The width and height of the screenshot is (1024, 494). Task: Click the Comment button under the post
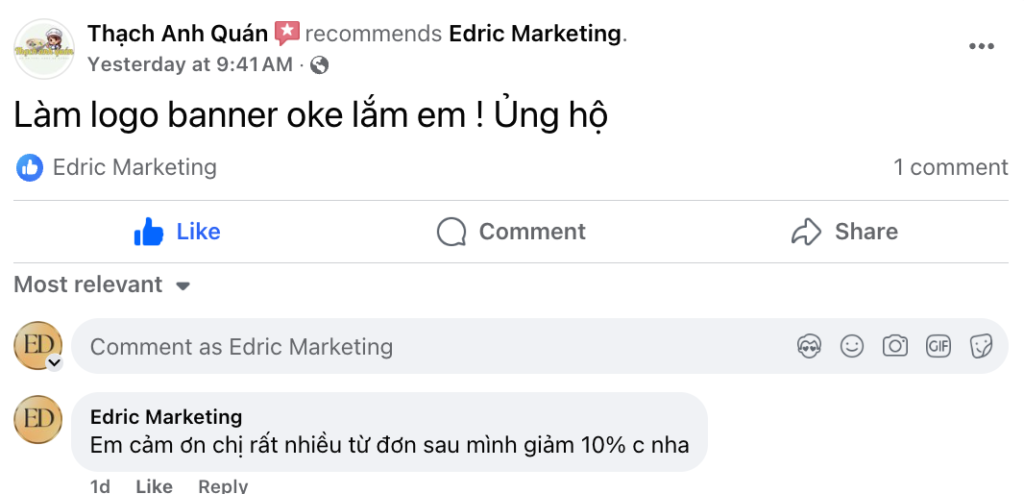coord(511,232)
